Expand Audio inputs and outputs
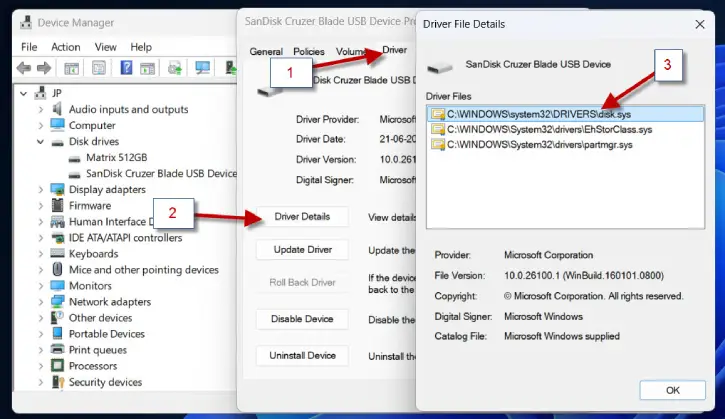Screen dimensions: 725x419 click(41, 110)
